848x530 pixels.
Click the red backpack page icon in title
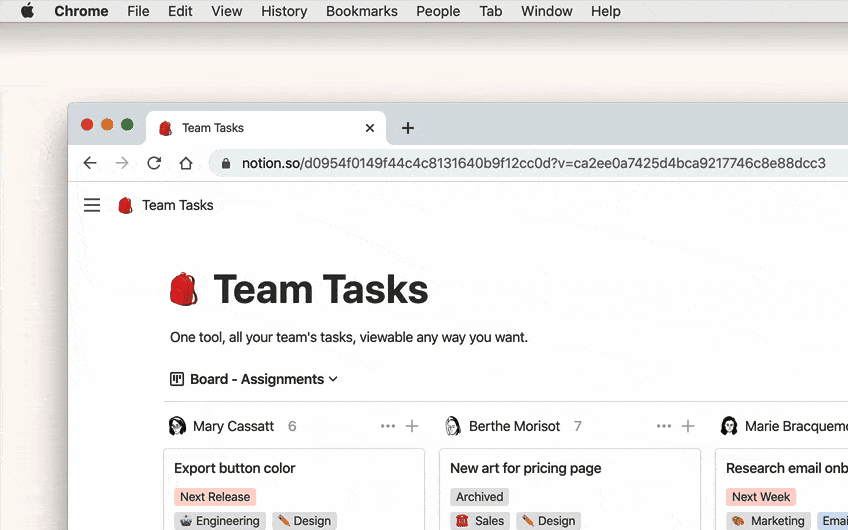click(x=183, y=290)
